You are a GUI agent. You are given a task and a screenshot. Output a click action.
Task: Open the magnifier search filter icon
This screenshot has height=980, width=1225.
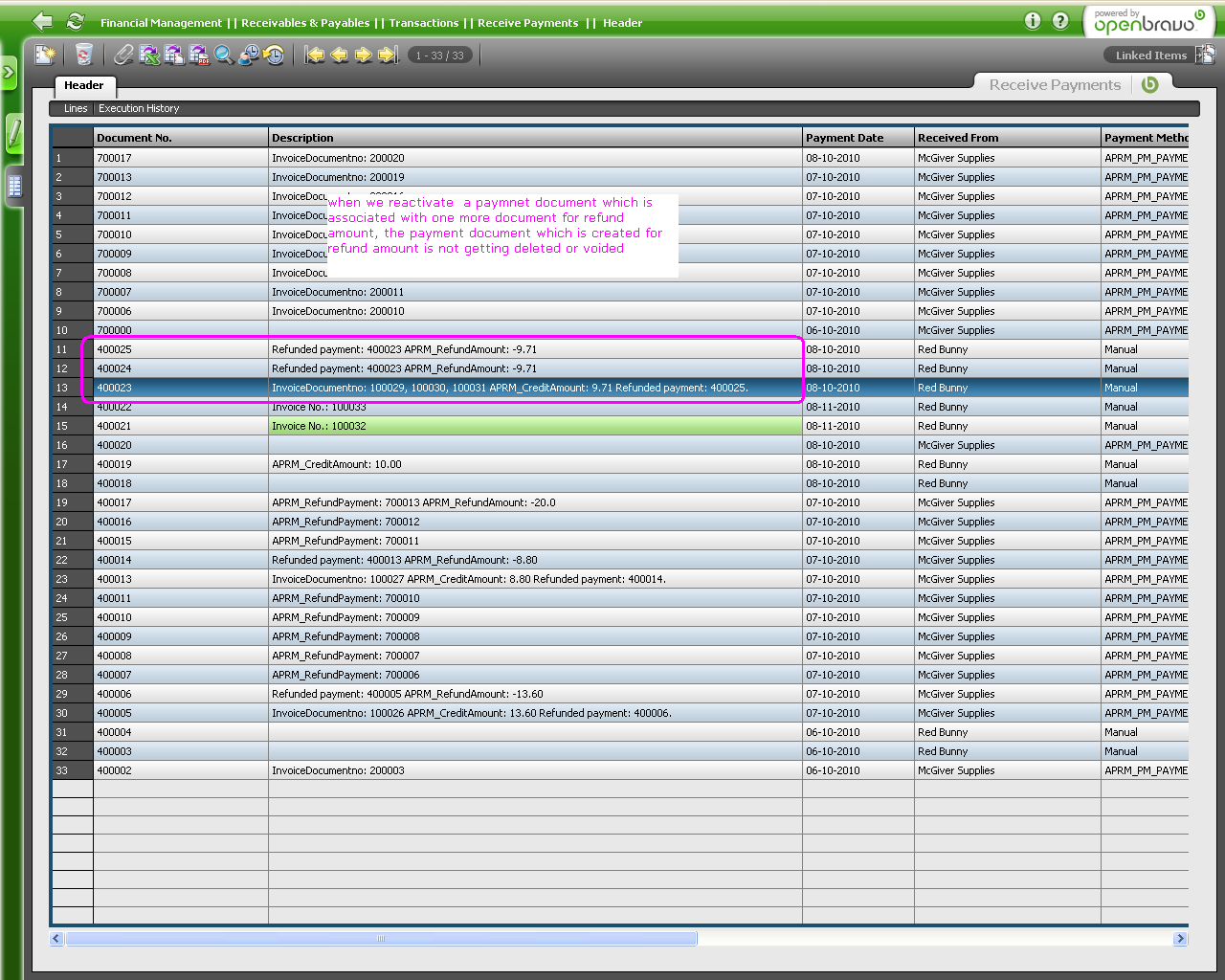[224, 56]
